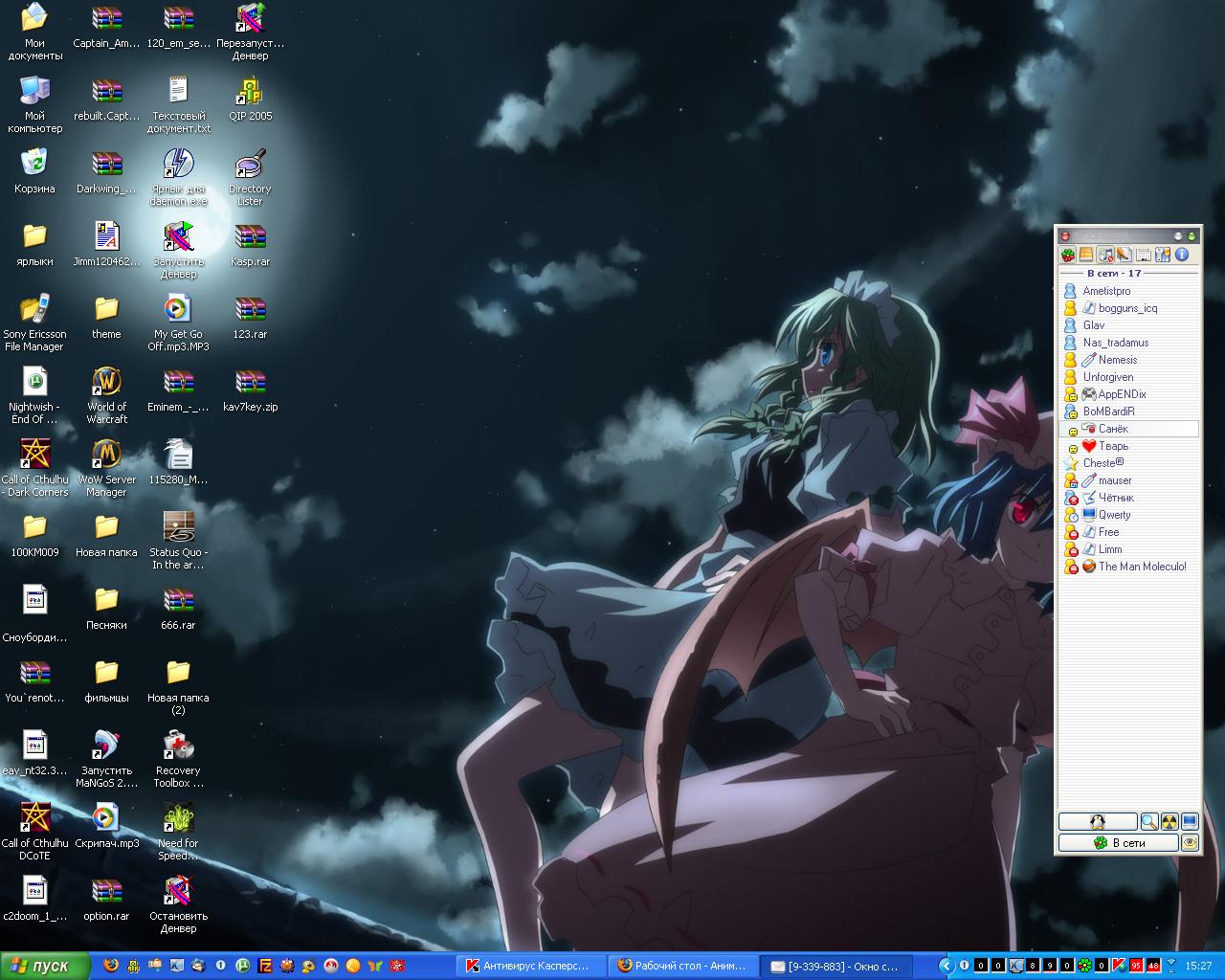
Task: Open the пуск Start button
Action: coord(46,966)
